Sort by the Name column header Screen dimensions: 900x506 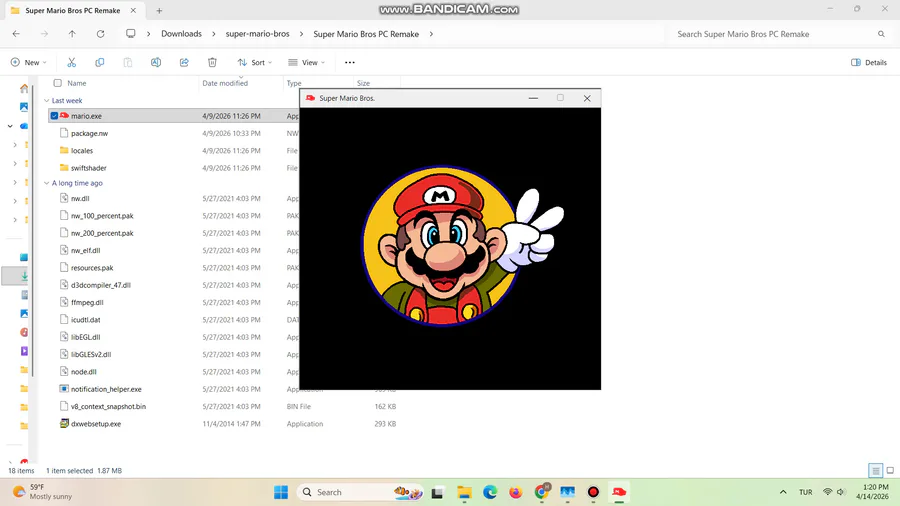click(76, 83)
